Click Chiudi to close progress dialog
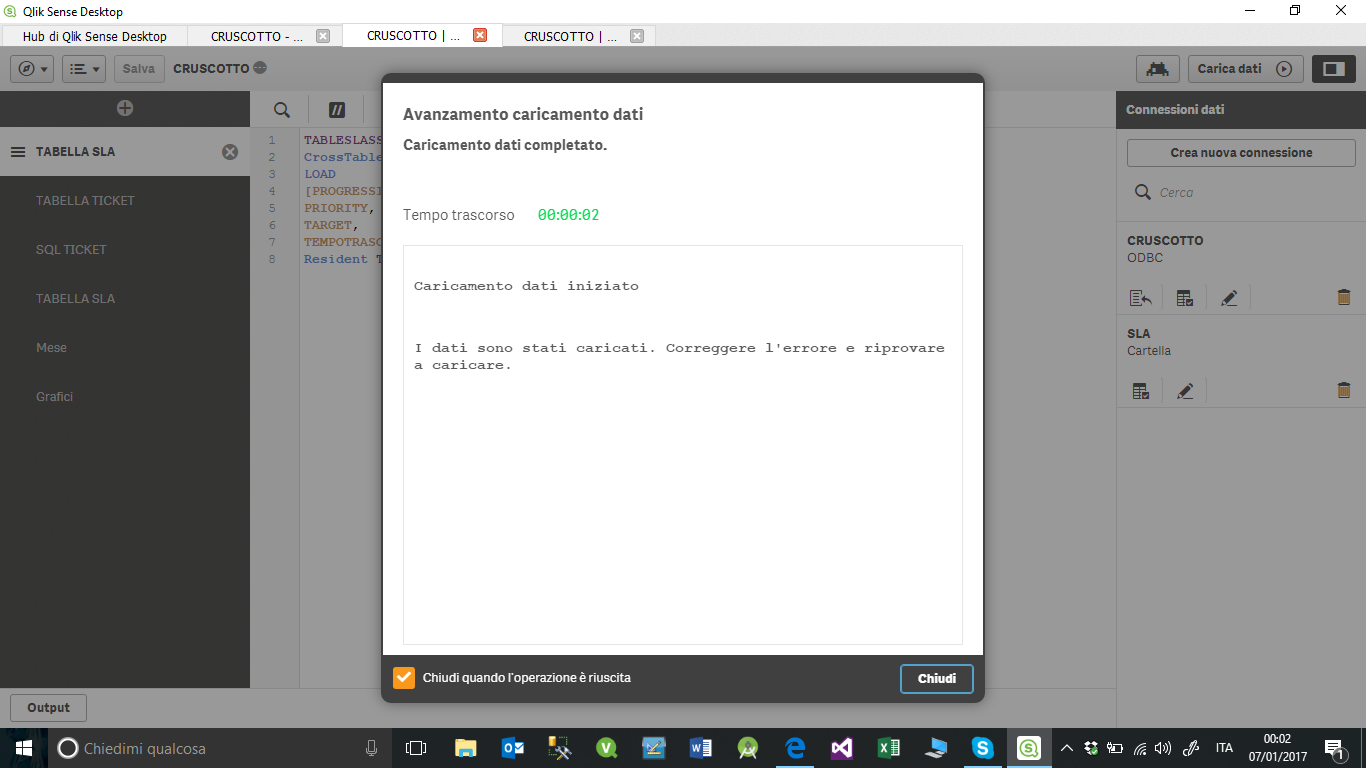The image size is (1366, 768). [937, 678]
